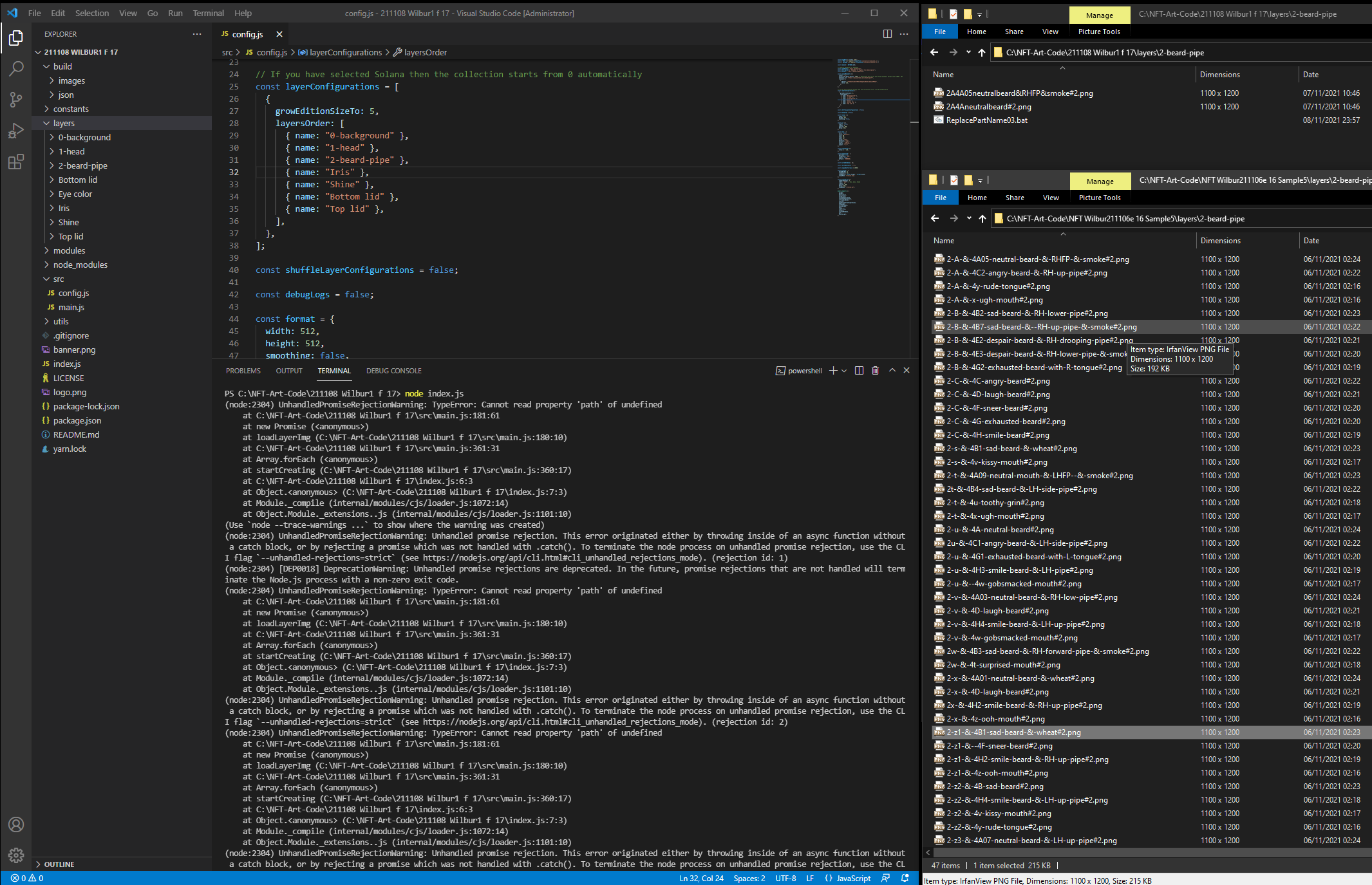Open the new terminal launch profile dropdown

coord(844,371)
